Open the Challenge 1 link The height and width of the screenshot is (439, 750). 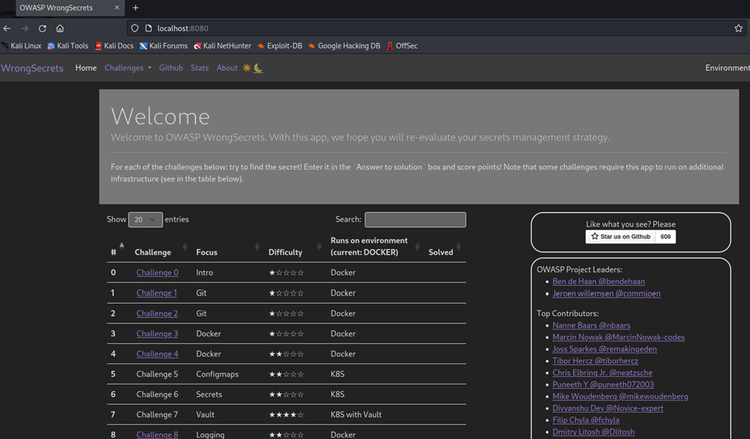(x=156, y=293)
